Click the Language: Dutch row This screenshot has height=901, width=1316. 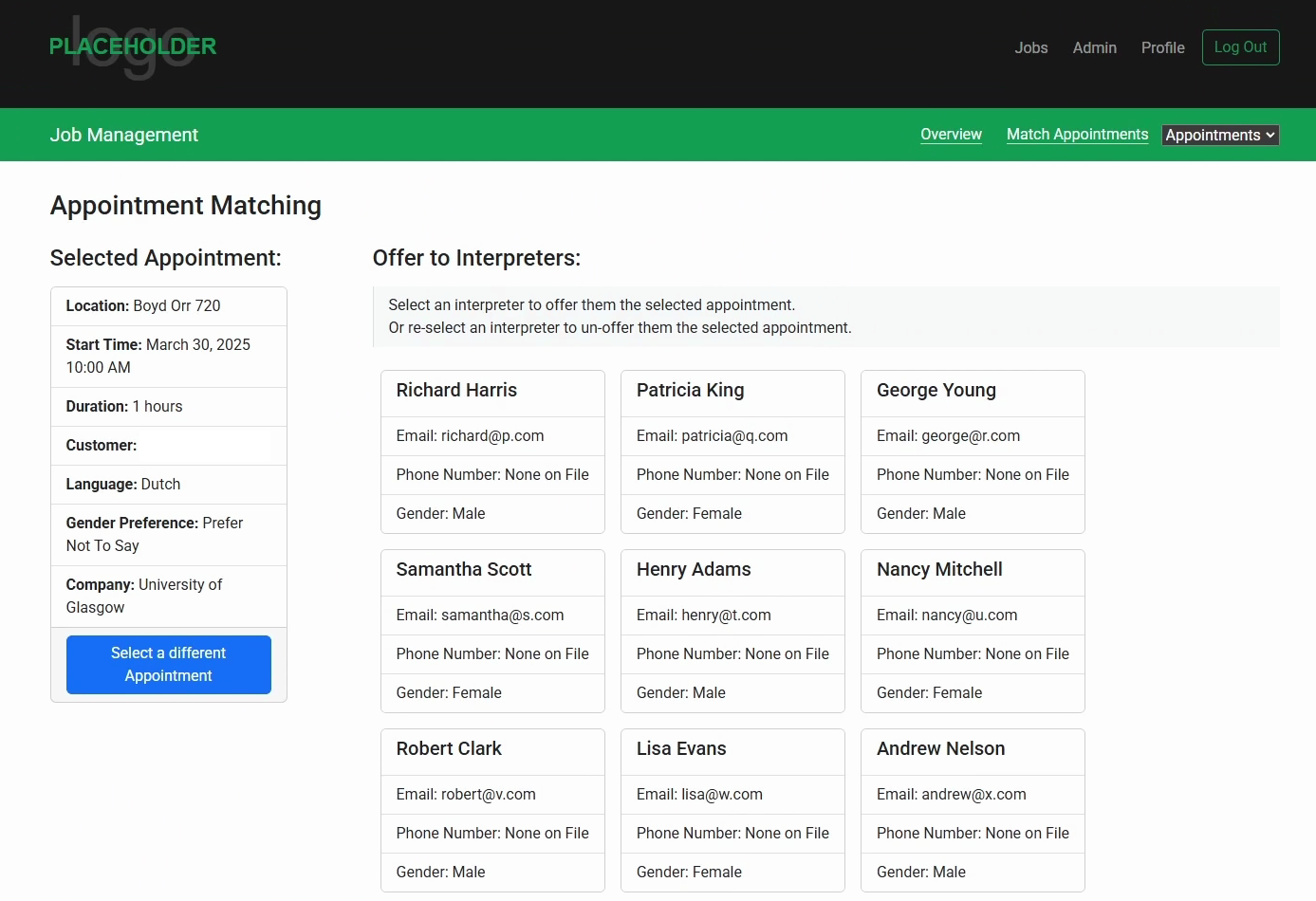click(x=169, y=484)
